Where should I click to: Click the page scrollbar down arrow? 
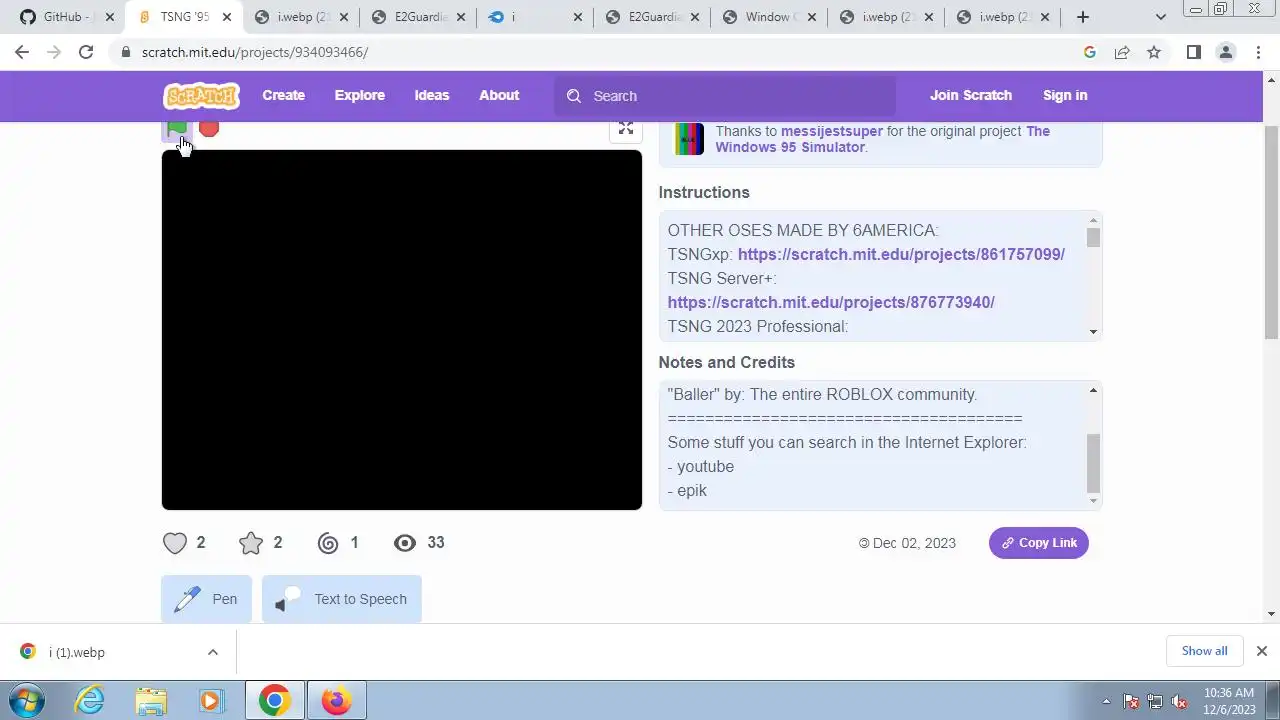coord(1272,614)
